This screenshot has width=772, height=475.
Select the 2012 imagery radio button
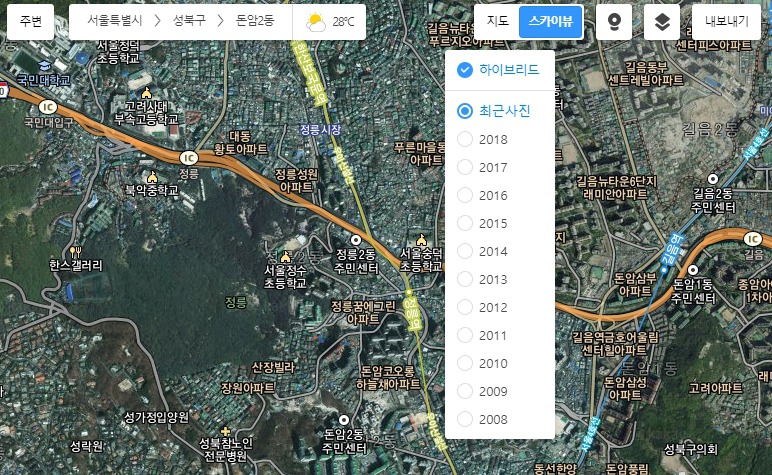click(465, 307)
